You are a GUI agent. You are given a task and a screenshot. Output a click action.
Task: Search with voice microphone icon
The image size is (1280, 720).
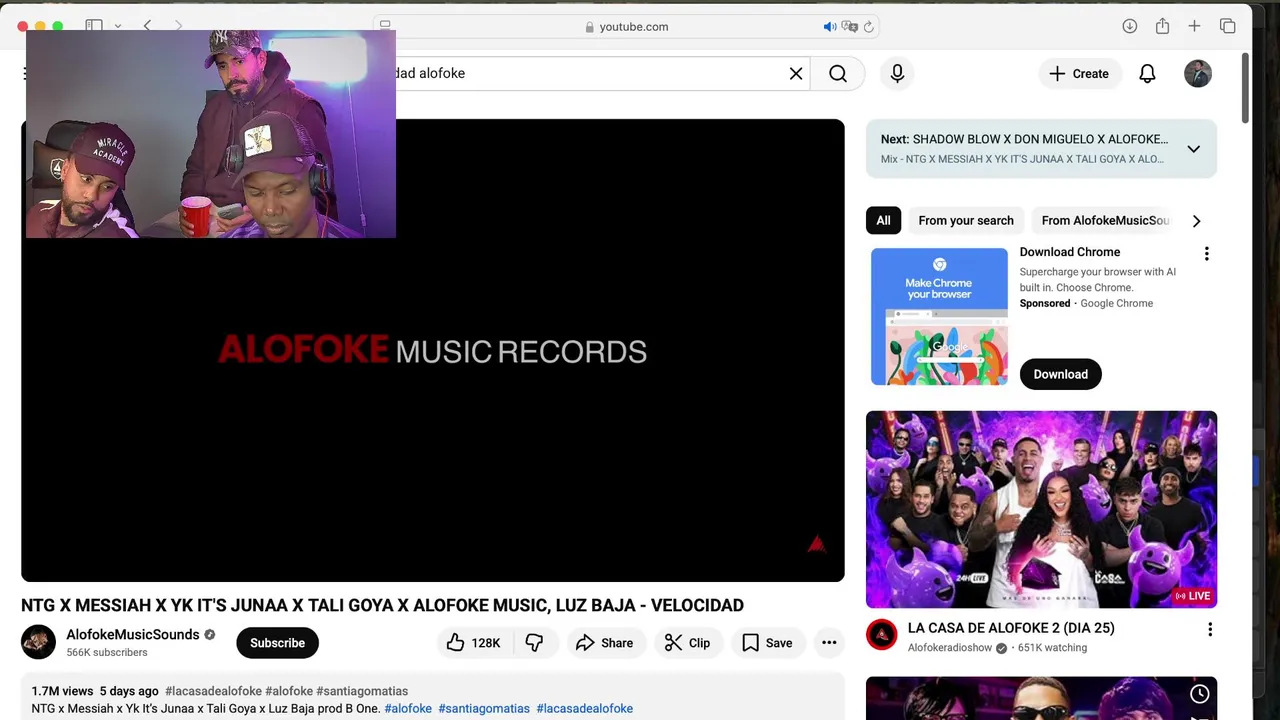click(897, 73)
